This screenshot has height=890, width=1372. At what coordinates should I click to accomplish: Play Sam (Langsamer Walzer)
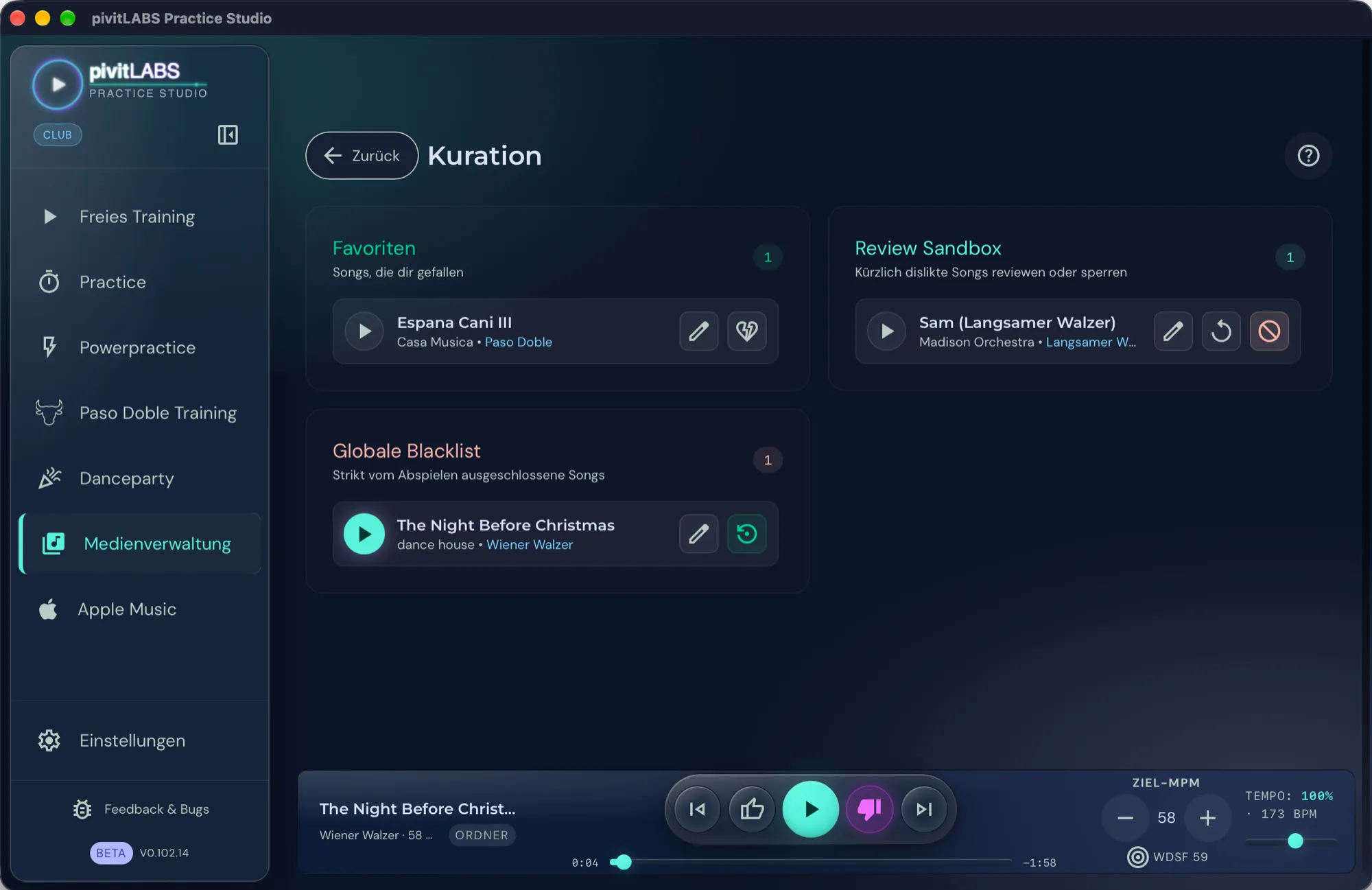[x=886, y=331]
